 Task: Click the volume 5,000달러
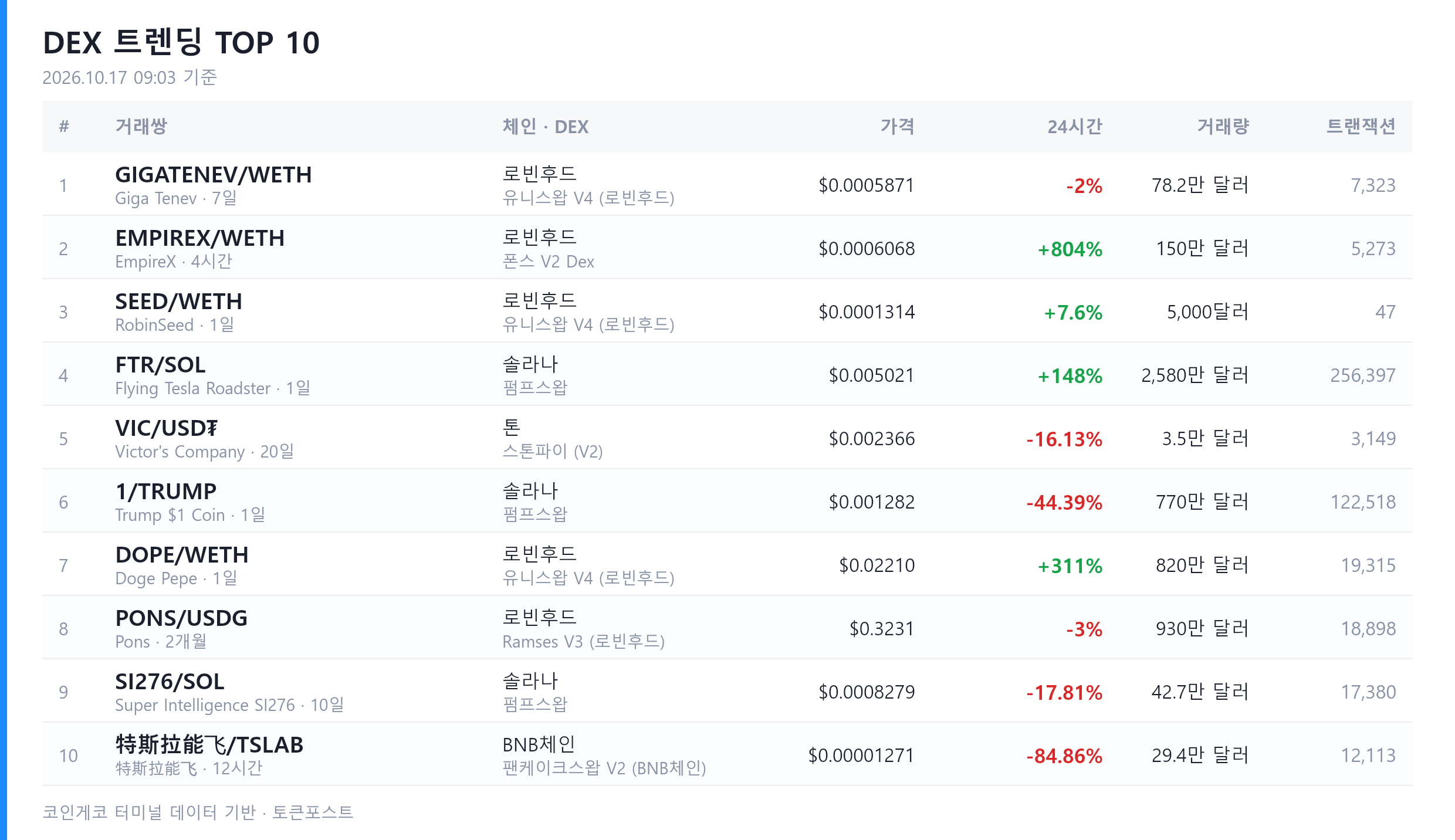tap(1208, 312)
